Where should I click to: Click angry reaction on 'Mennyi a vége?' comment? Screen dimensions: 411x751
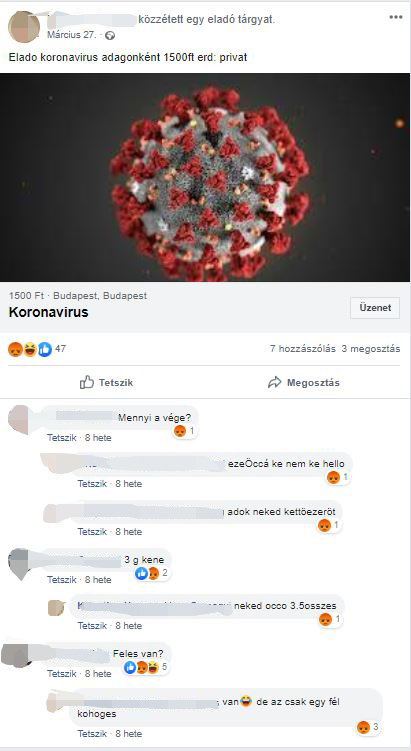tap(180, 431)
